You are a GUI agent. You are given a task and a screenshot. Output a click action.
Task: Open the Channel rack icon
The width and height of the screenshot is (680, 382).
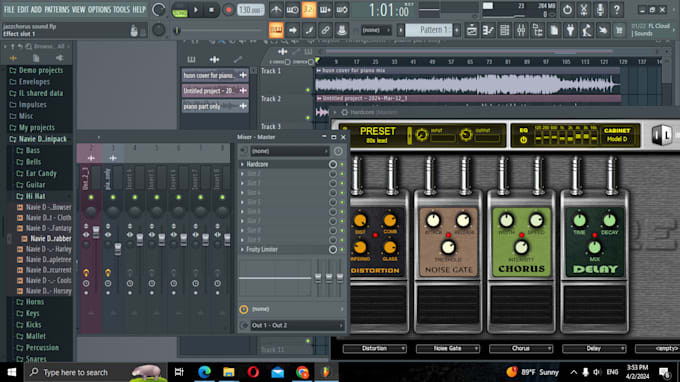pyautogui.click(x=504, y=30)
